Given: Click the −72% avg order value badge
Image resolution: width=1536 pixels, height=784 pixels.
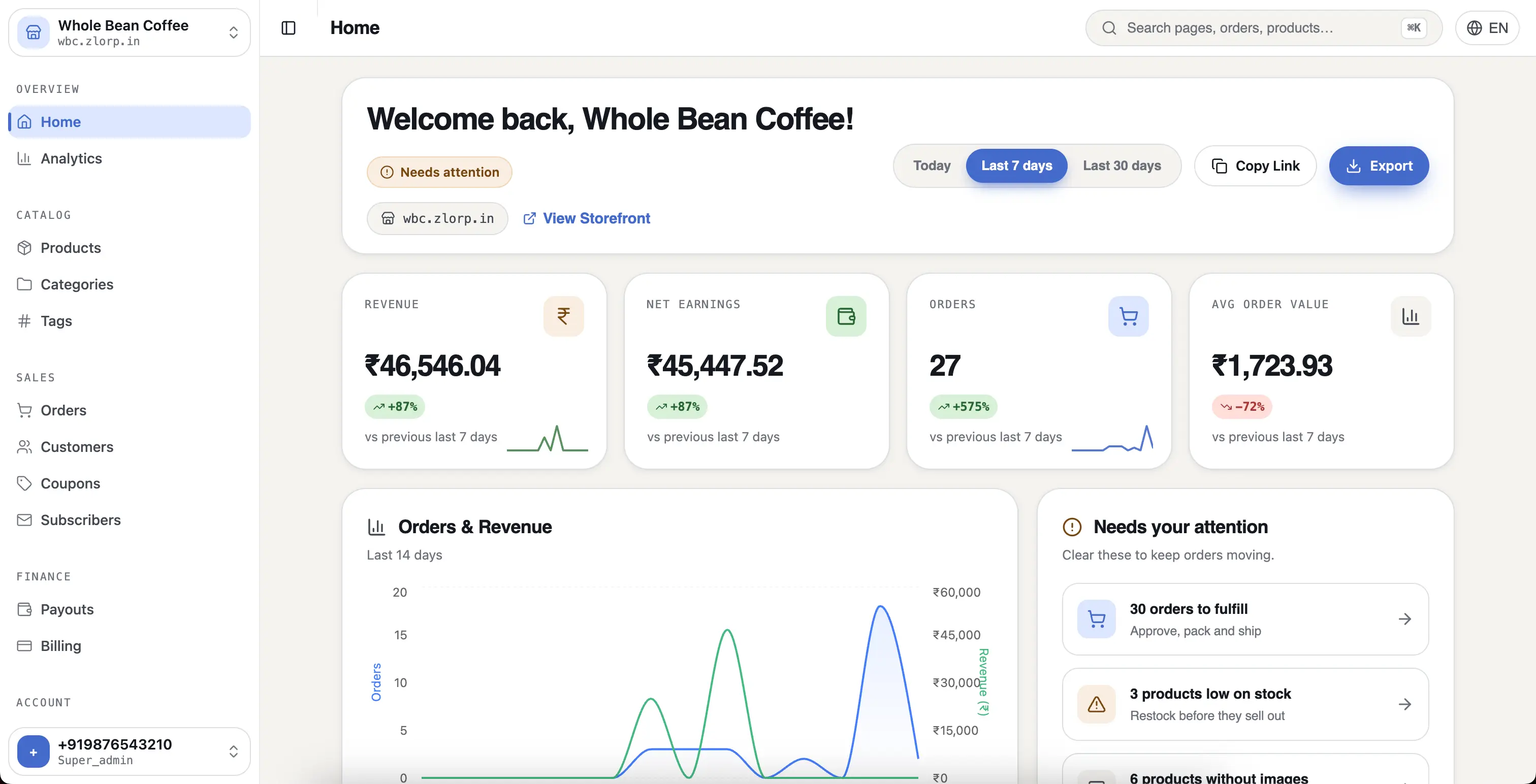Looking at the screenshot, I should point(1242,407).
